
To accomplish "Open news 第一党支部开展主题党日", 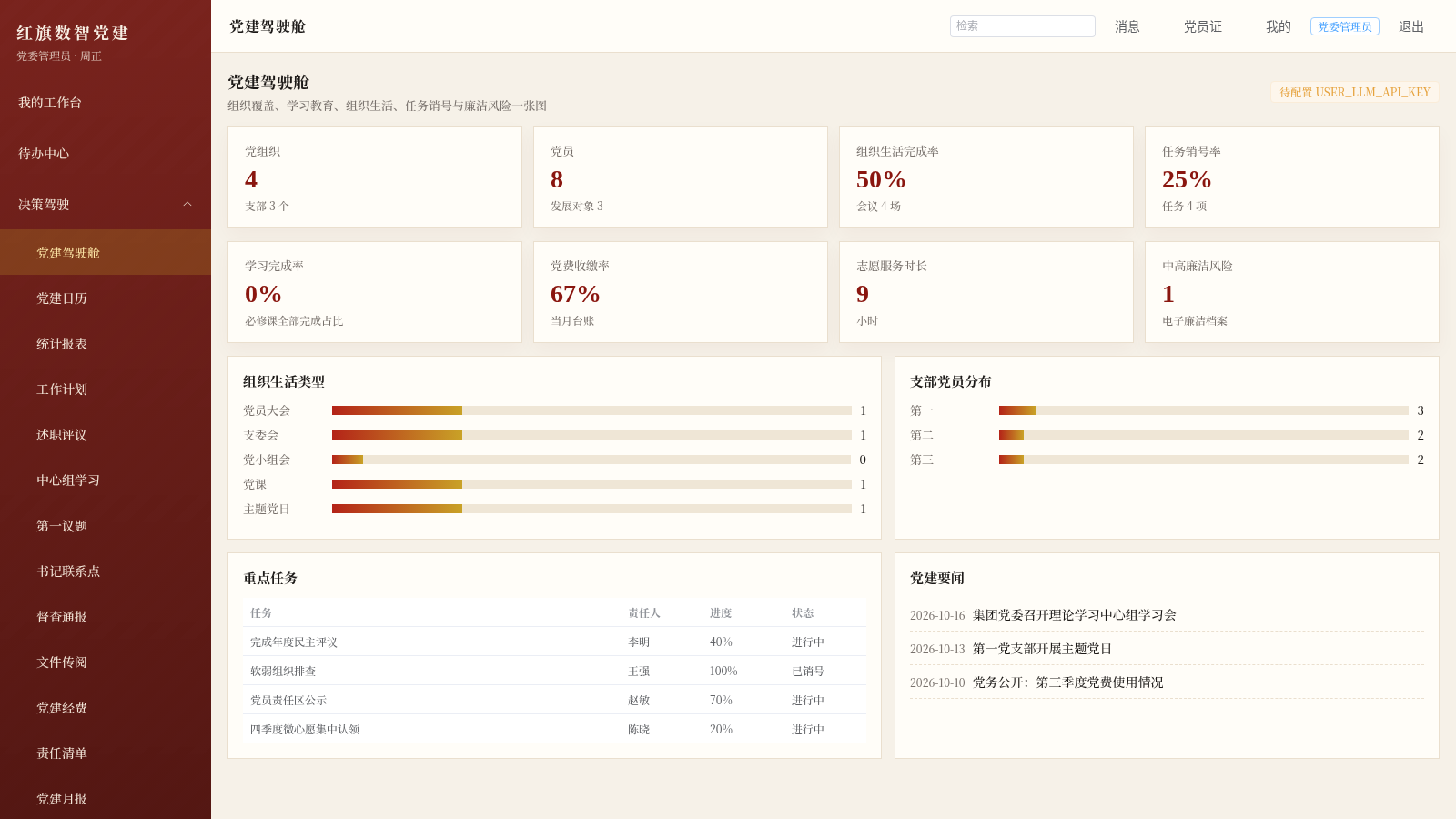I will tap(1042, 649).
